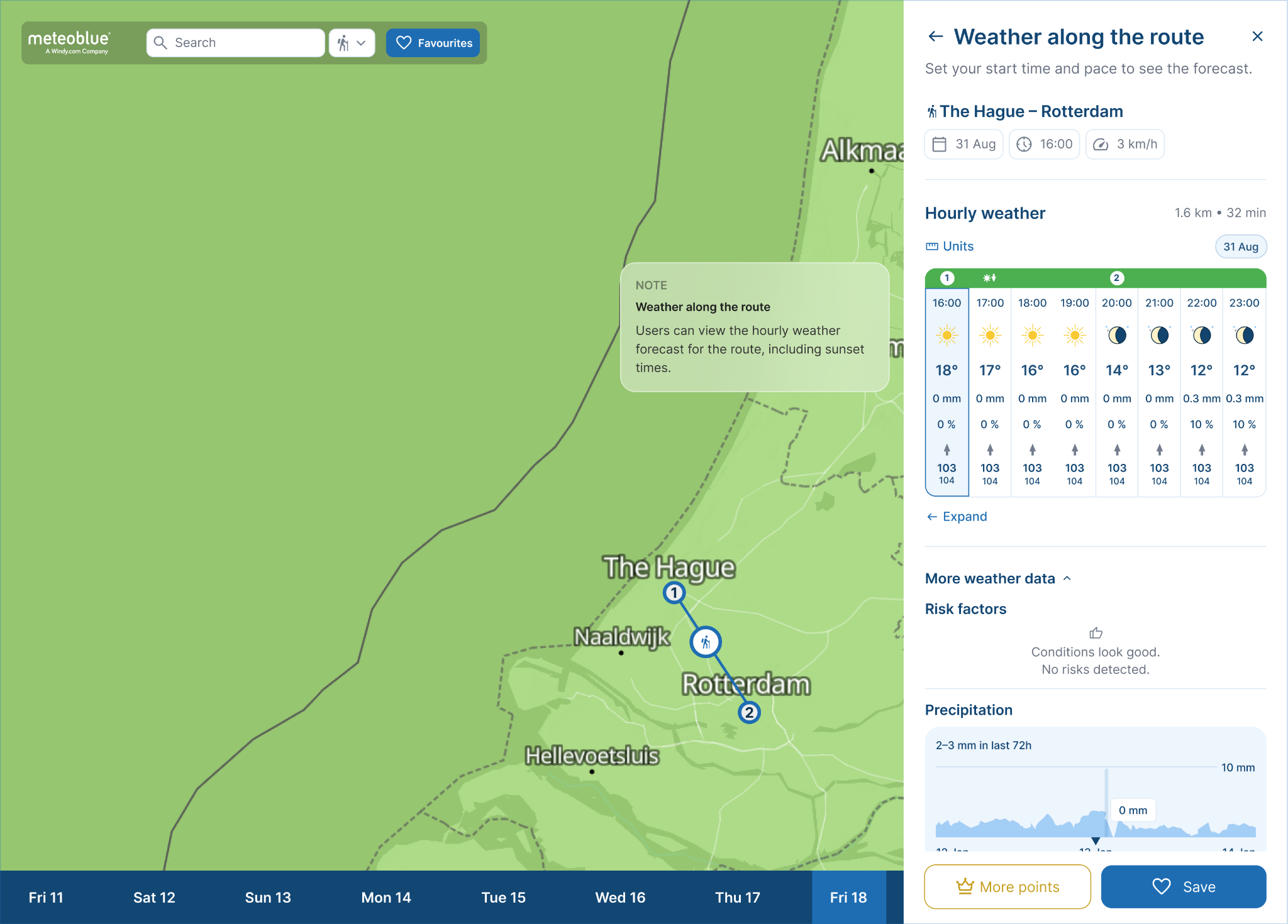Viewport: 1288px width, 924px height.
Task: Select Mon 14 in the day bar
Action: click(386, 898)
